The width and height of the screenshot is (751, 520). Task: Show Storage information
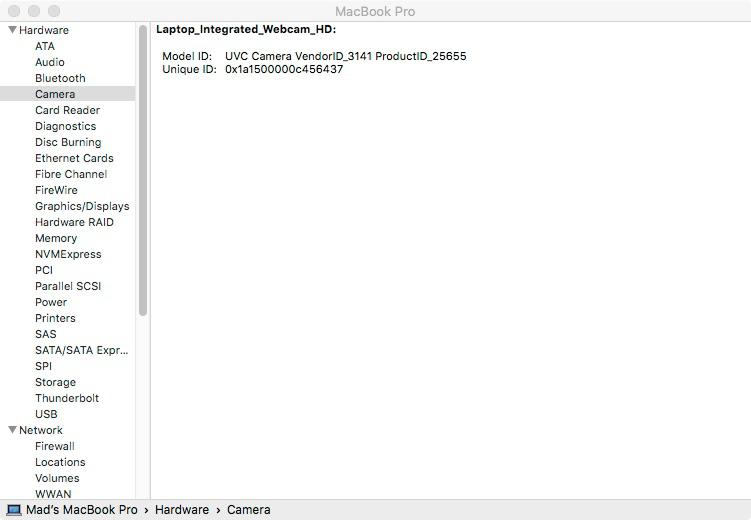point(55,382)
